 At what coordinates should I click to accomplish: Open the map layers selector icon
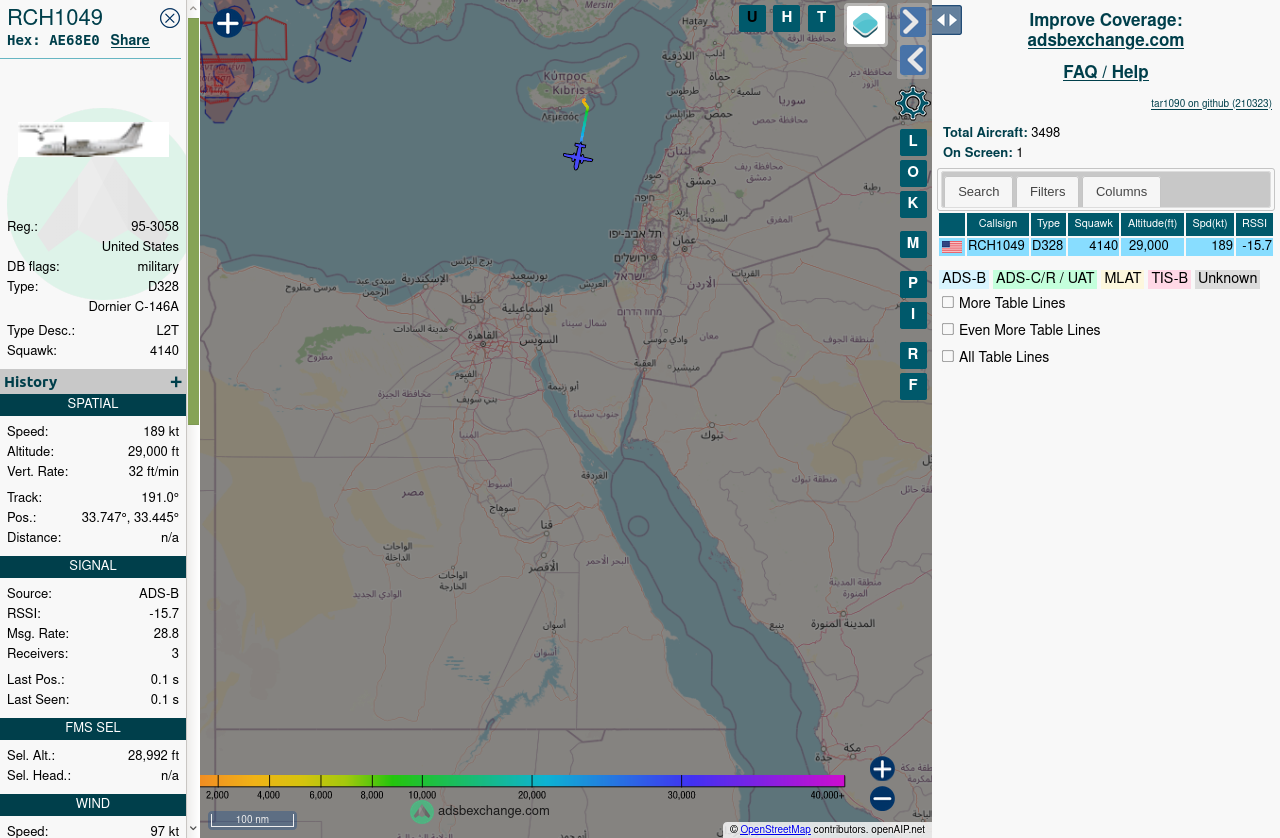point(866,25)
